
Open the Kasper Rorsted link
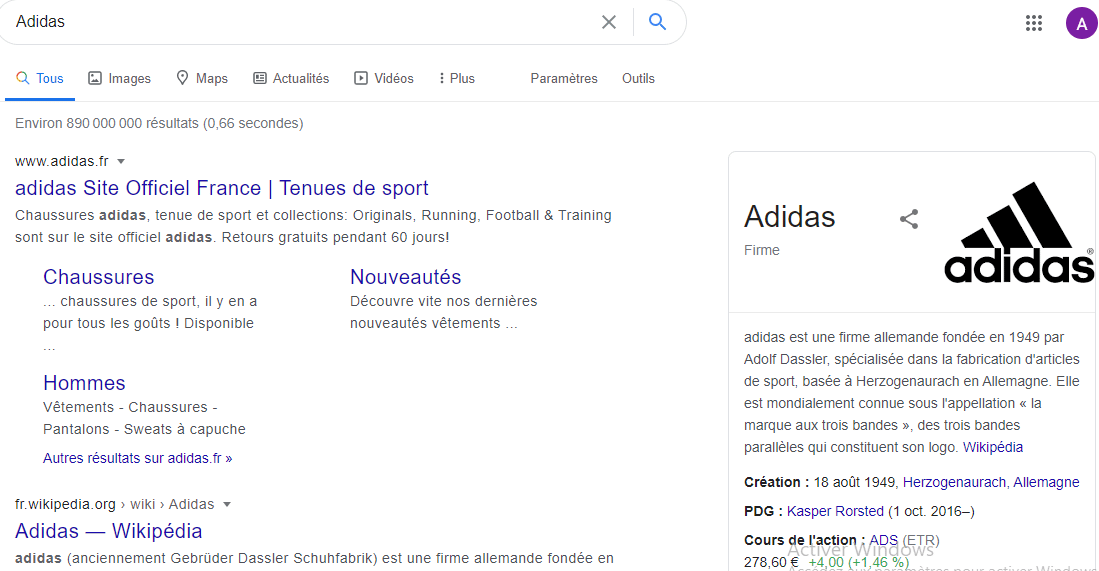point(835,511)
